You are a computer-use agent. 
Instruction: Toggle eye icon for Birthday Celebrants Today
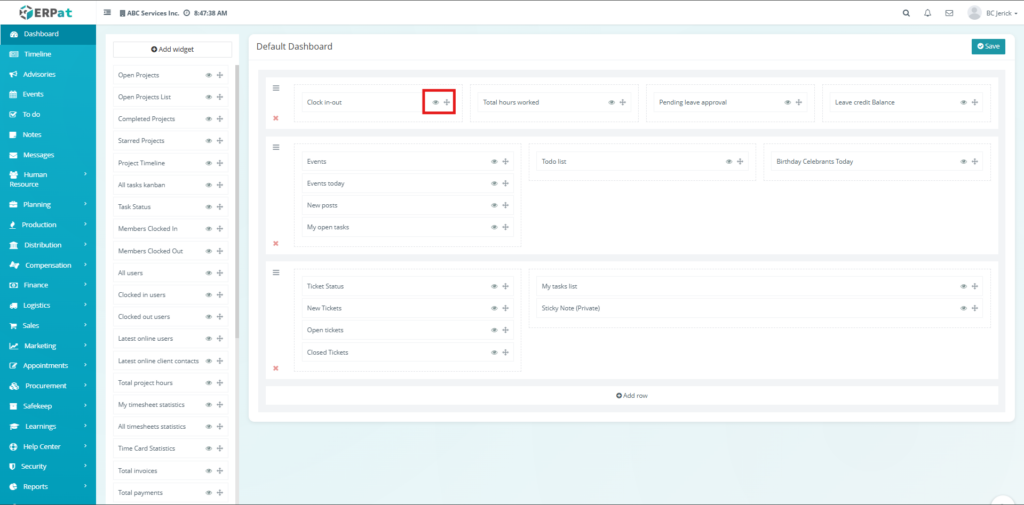(963, 161)
